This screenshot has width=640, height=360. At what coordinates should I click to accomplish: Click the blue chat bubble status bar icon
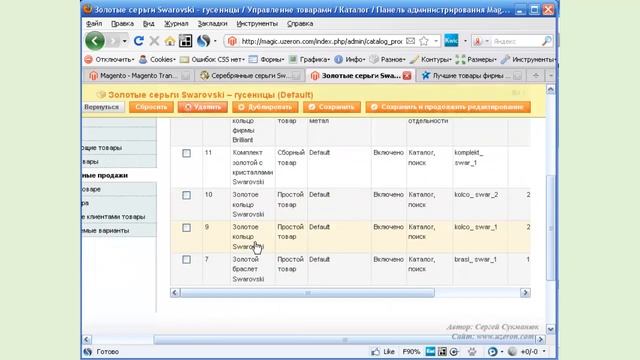pos(493,351)
